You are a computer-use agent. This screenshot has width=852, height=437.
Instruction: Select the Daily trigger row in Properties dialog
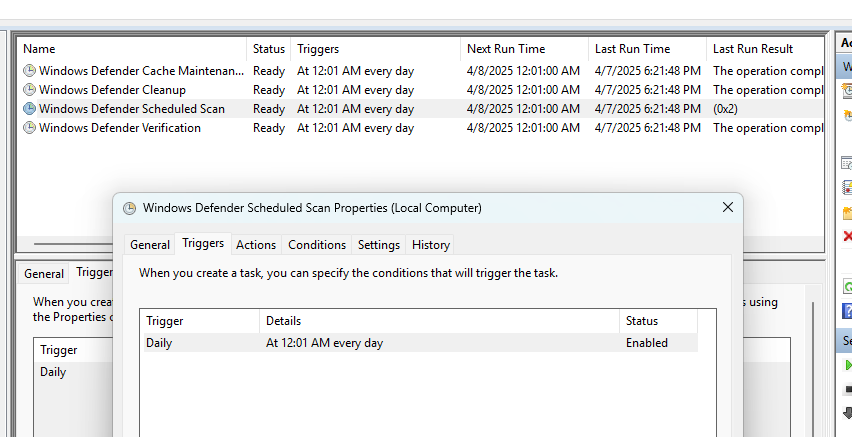coord(421,343)
